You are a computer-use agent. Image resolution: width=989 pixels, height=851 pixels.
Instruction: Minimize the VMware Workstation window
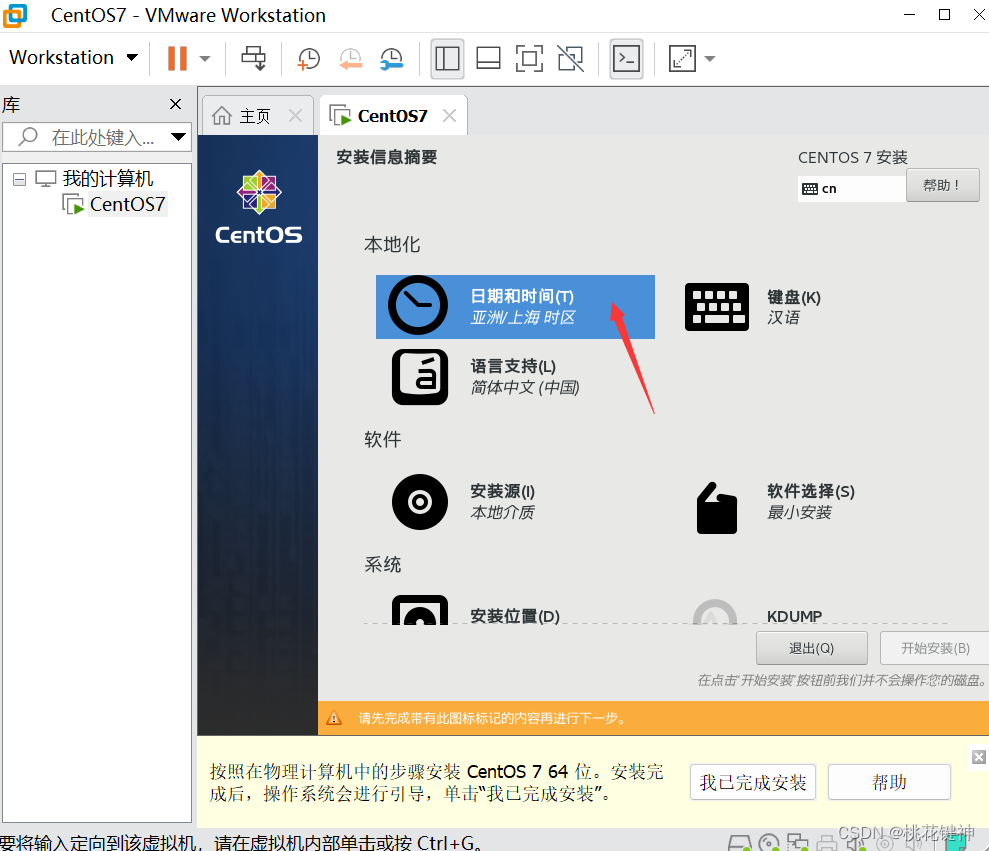click(910, 15)
